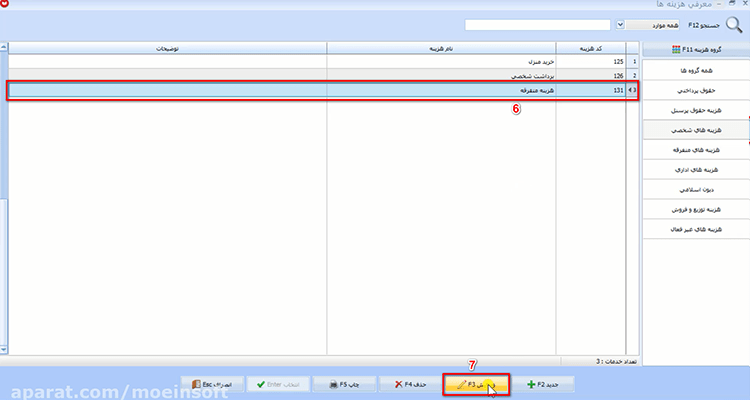Viewport: 750px width, 400px height.
Task: Select the 'هزينه هاي اداري' group
Action: 696,170
